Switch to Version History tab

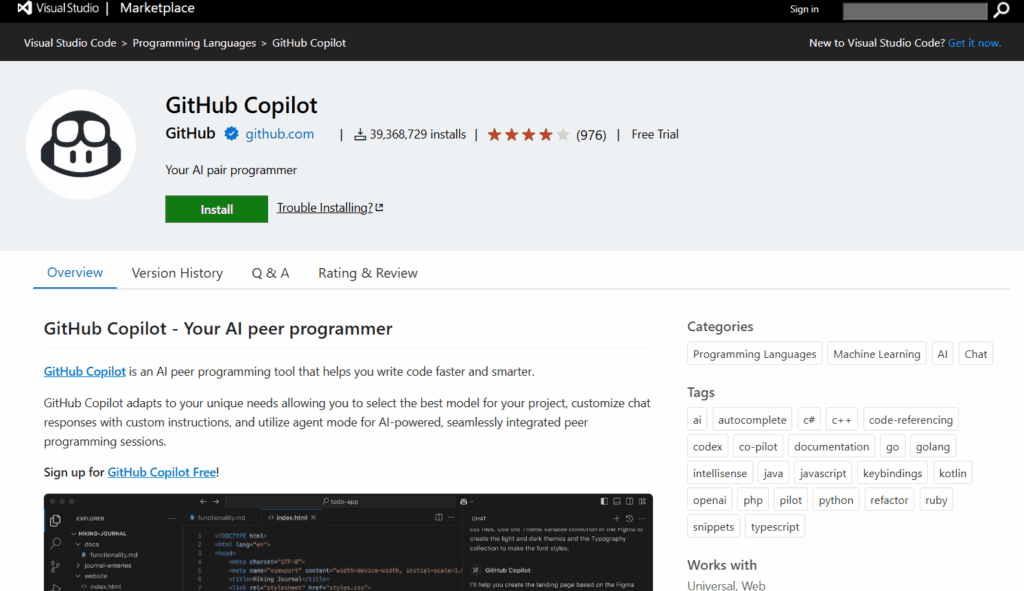pyautogui.click(x=177, y=273)
